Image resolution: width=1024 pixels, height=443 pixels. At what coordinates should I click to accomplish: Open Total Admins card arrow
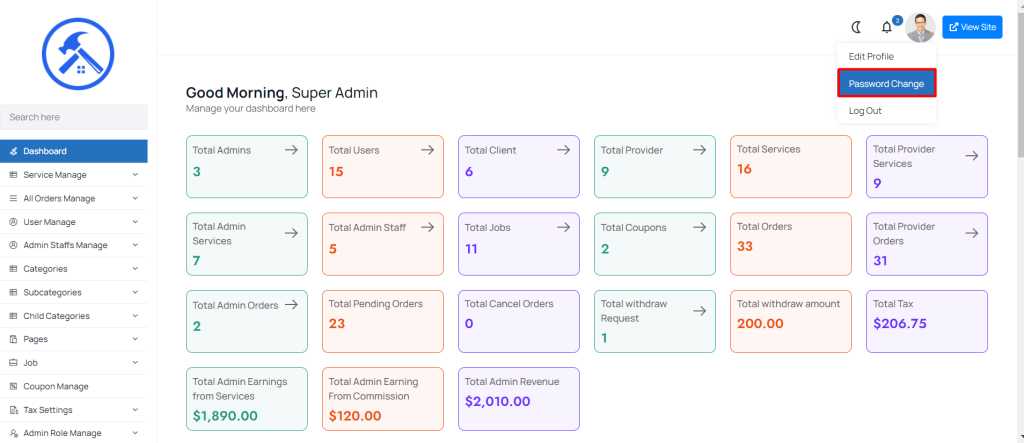(x=291, y=150)
